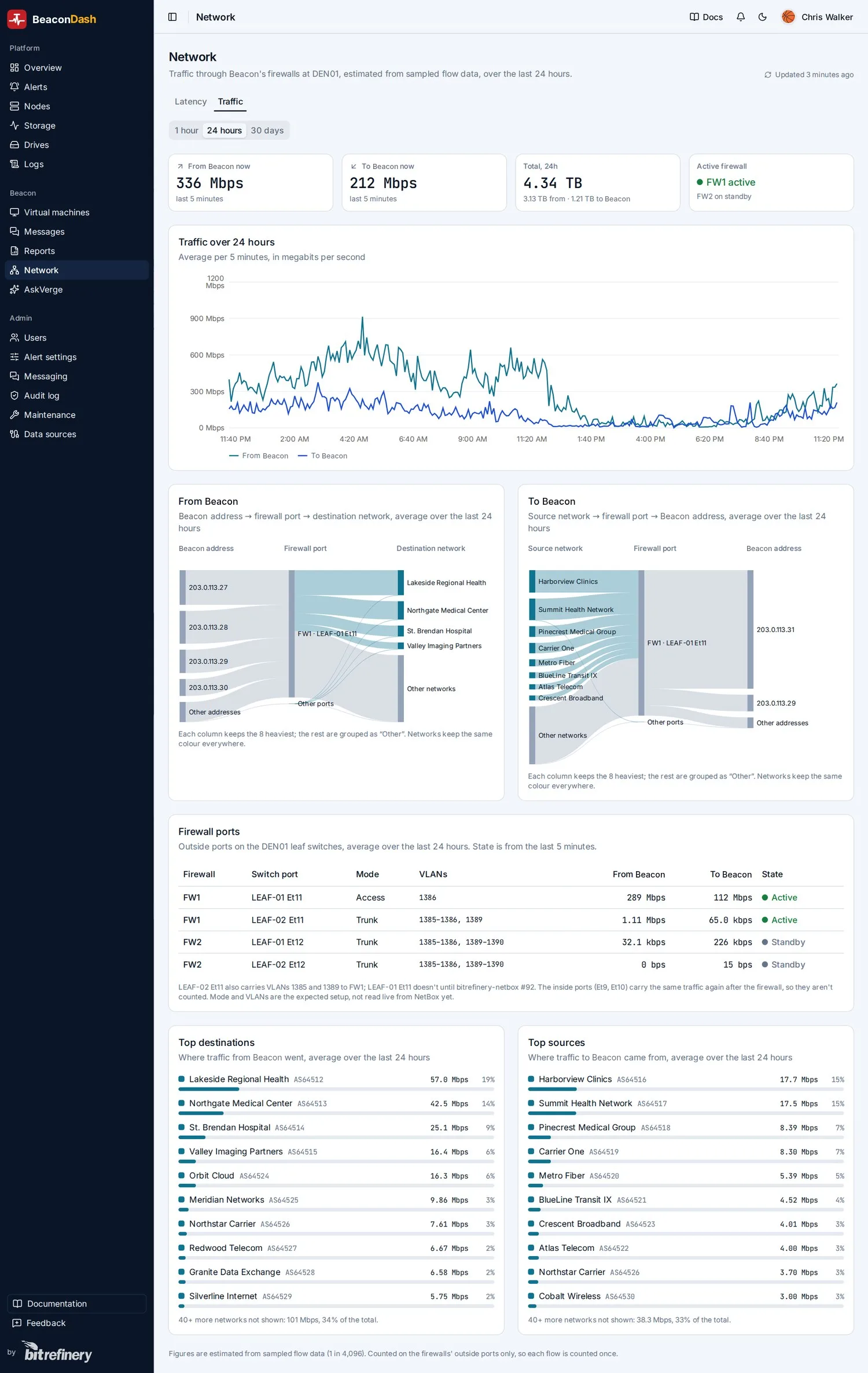The height and width of the screenshot is (1373, 868).
Task: Click the Storage icon in sidebar
Action: tap(14, 126)
